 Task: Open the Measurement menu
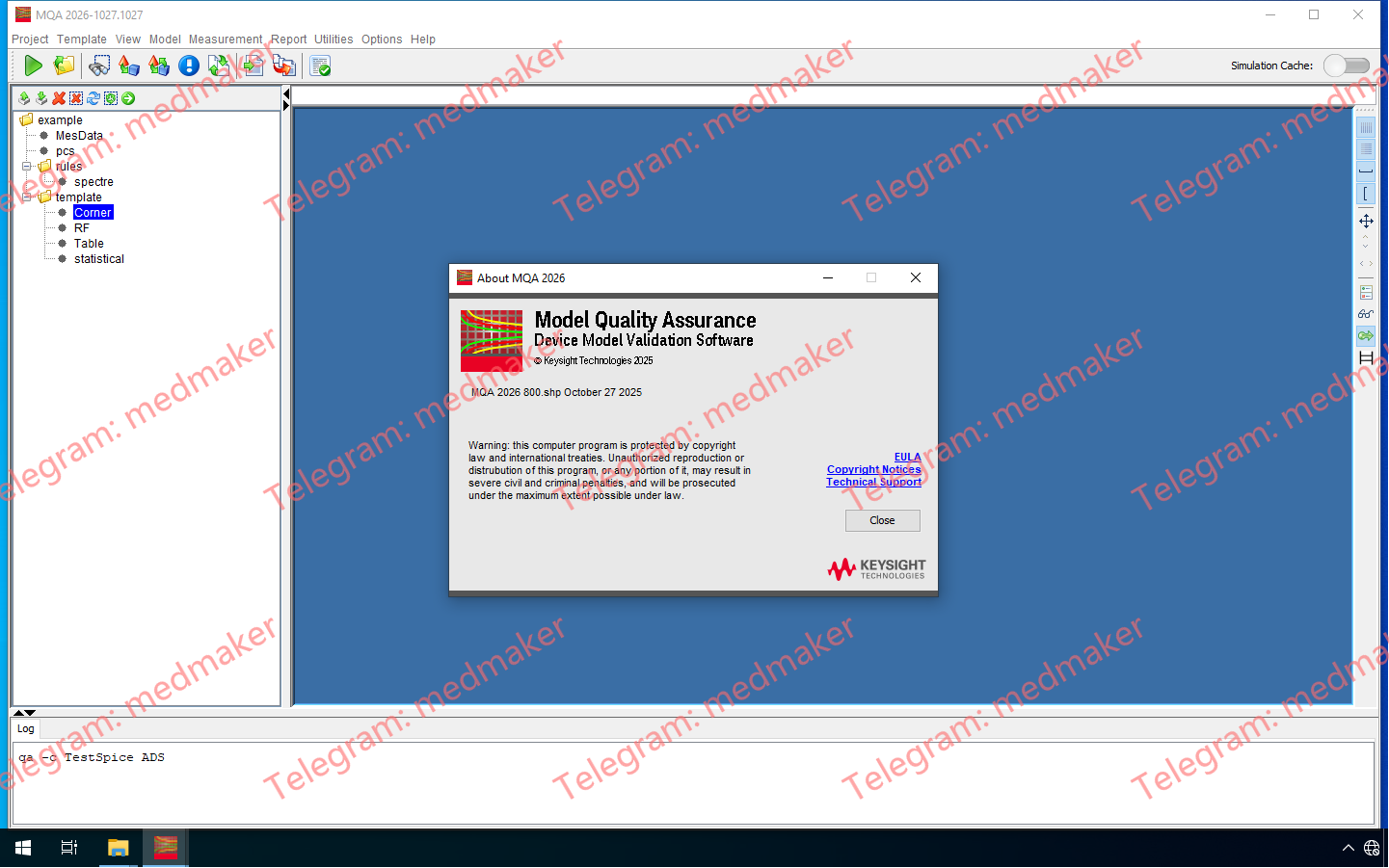(x=225, y=39)
